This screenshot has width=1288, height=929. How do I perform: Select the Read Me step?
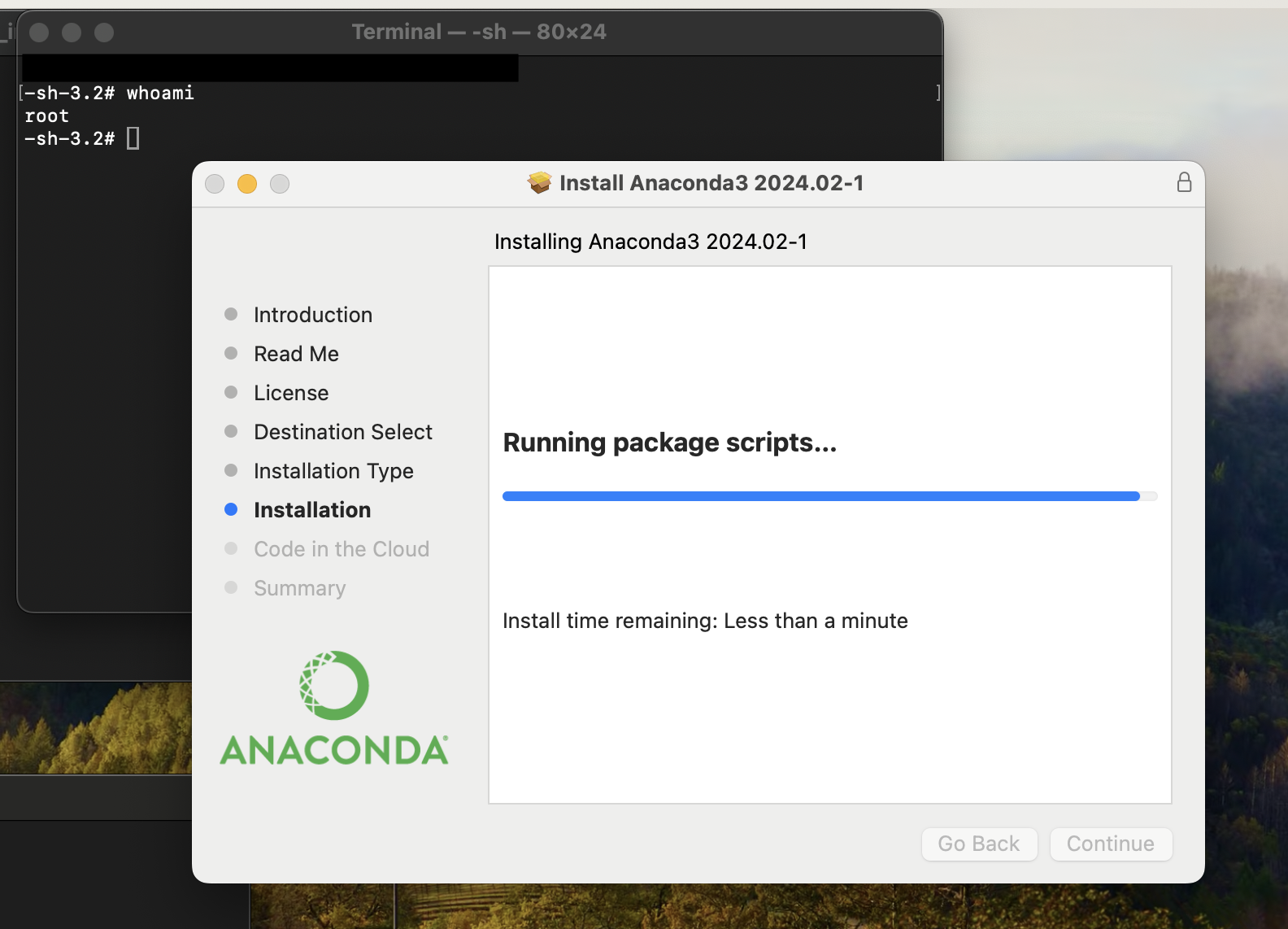tap(296, 354)
